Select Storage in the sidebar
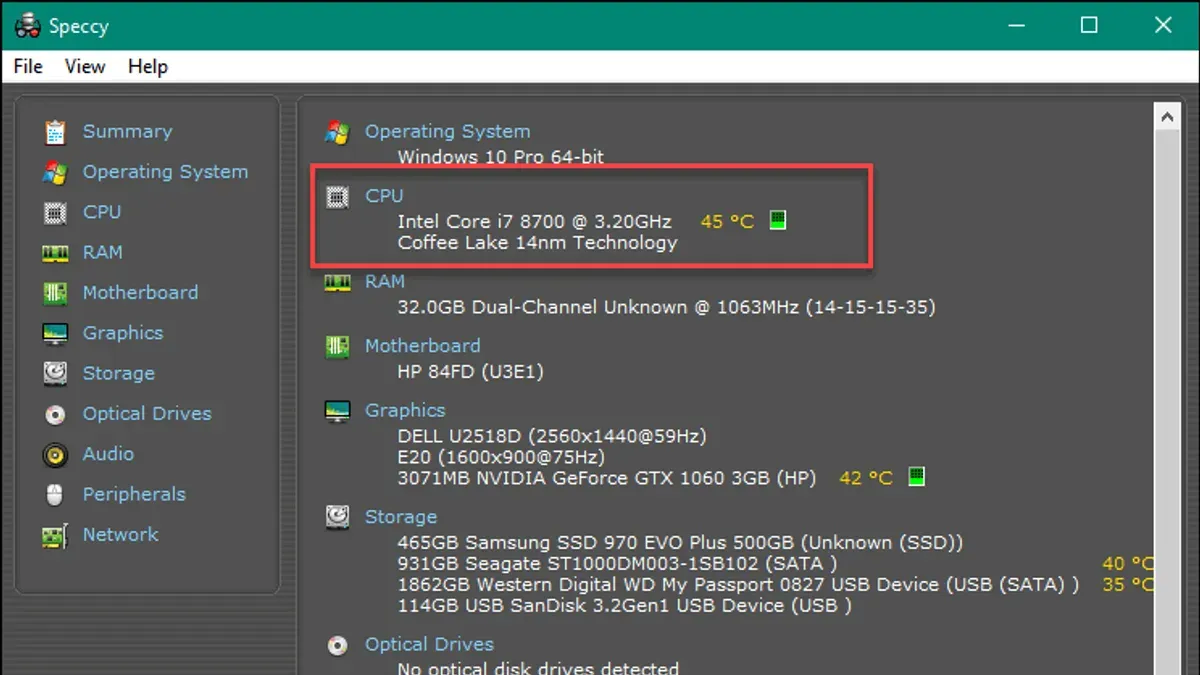1200x675 pixels. pos(119,374)
